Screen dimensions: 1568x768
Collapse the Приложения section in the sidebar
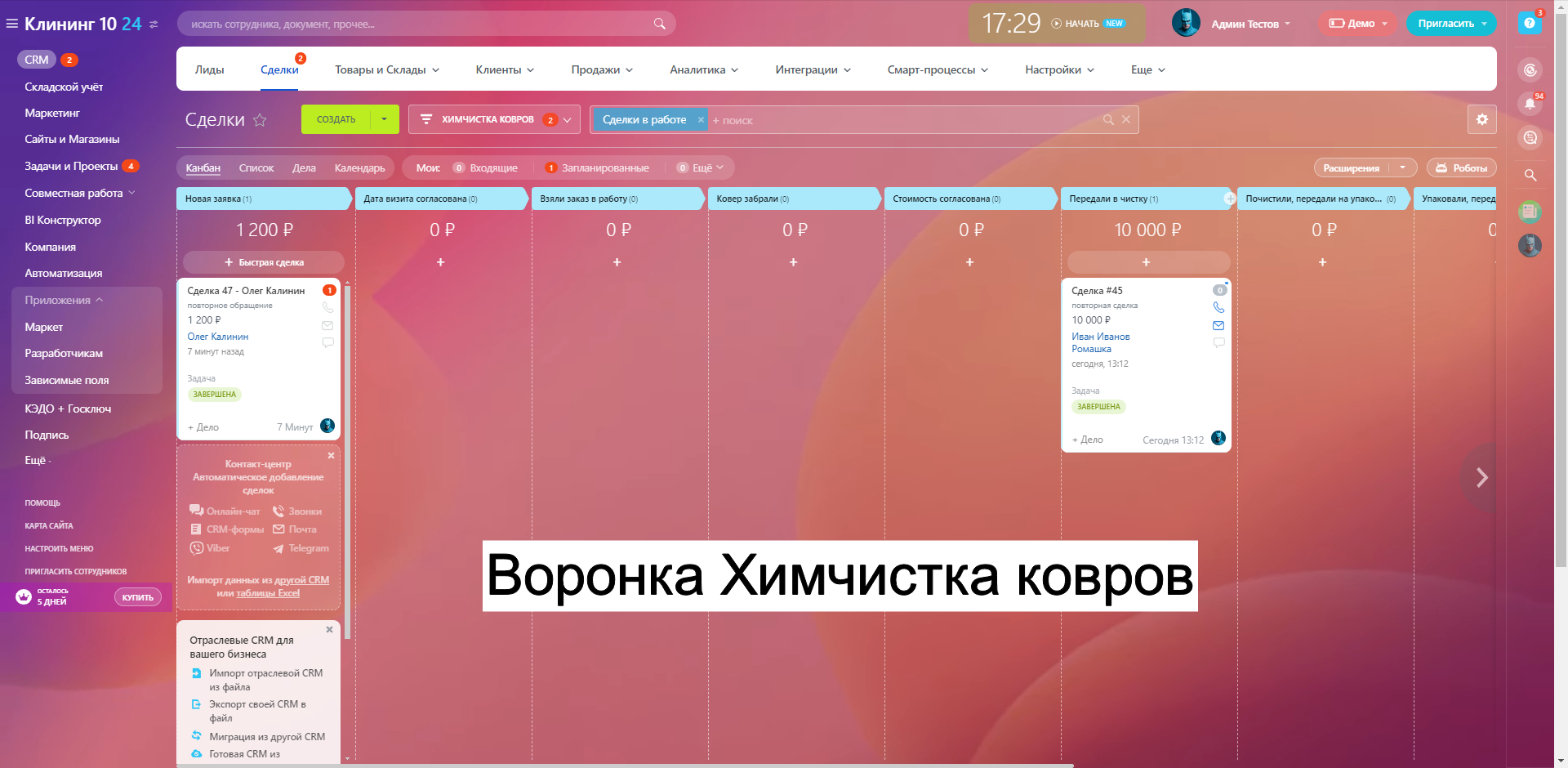click(64, 301)
